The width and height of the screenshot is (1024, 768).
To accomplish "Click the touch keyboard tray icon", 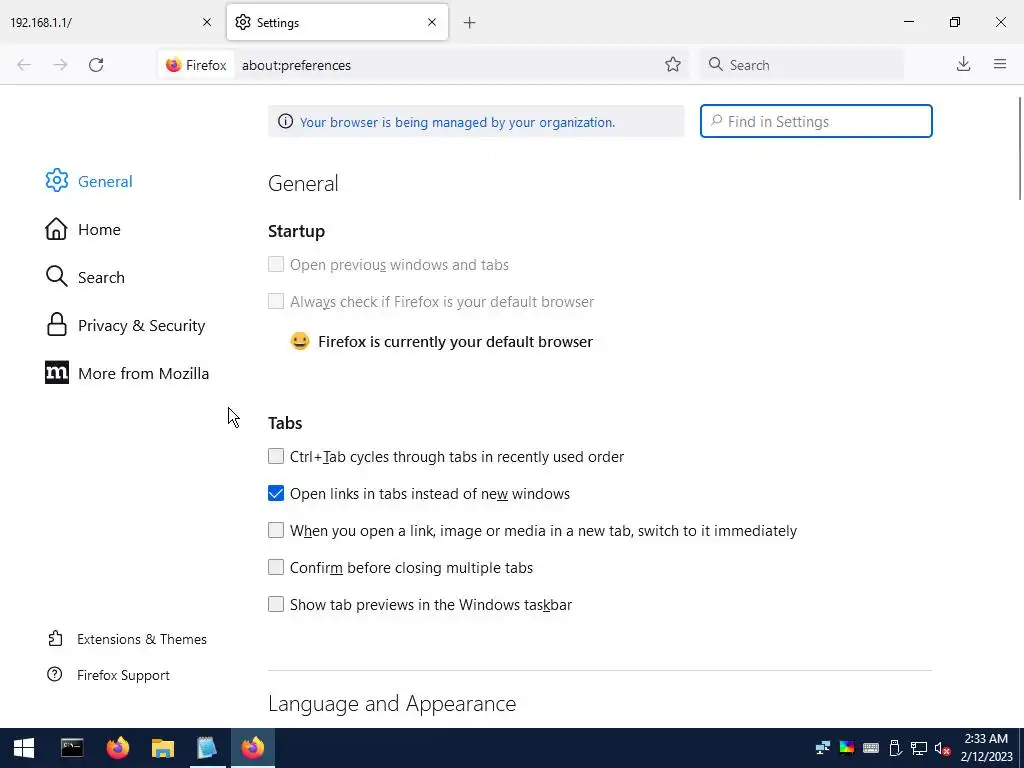I will click(x=871, y=748).
